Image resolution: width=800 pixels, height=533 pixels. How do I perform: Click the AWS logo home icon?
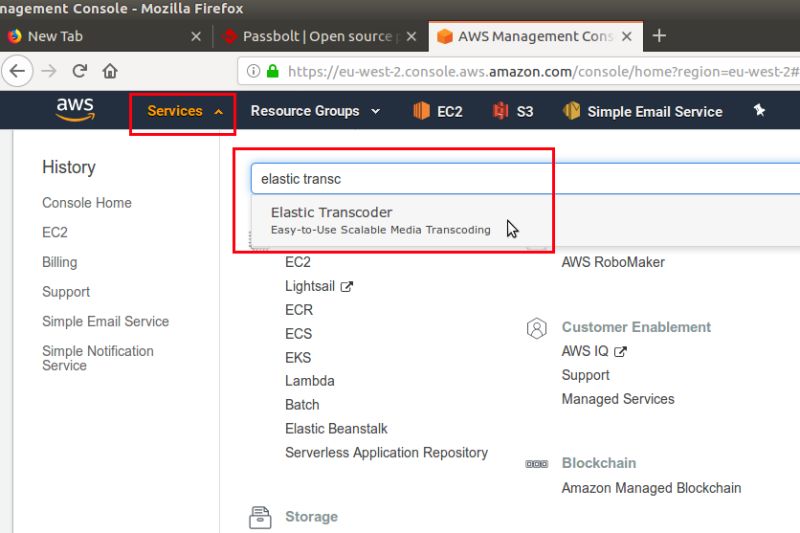75,110
